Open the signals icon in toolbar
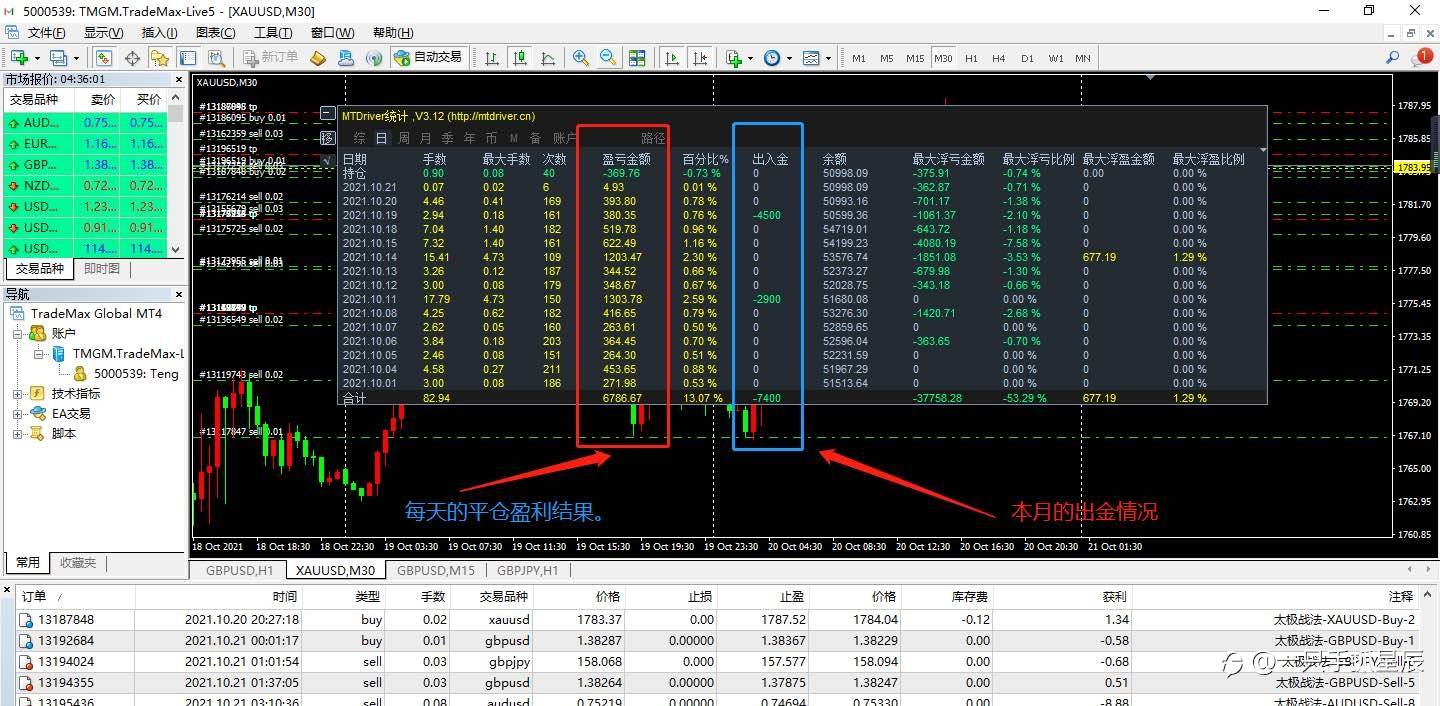 point(374,58)
